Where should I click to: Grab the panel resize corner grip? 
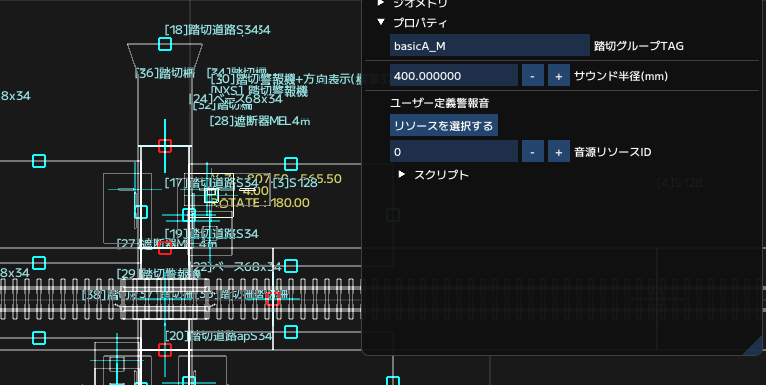coord(754,346)
